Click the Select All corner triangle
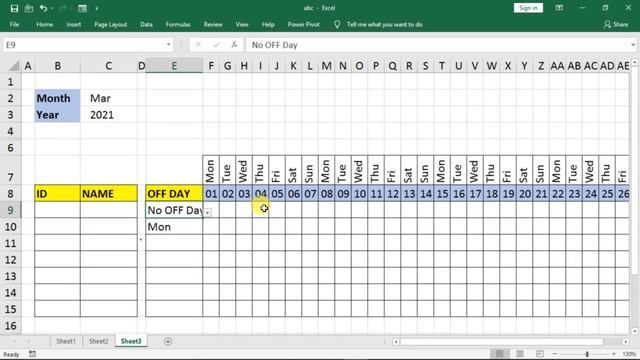Screen dimensions: 640x360 pyautogui.click(x=14, y=66)
